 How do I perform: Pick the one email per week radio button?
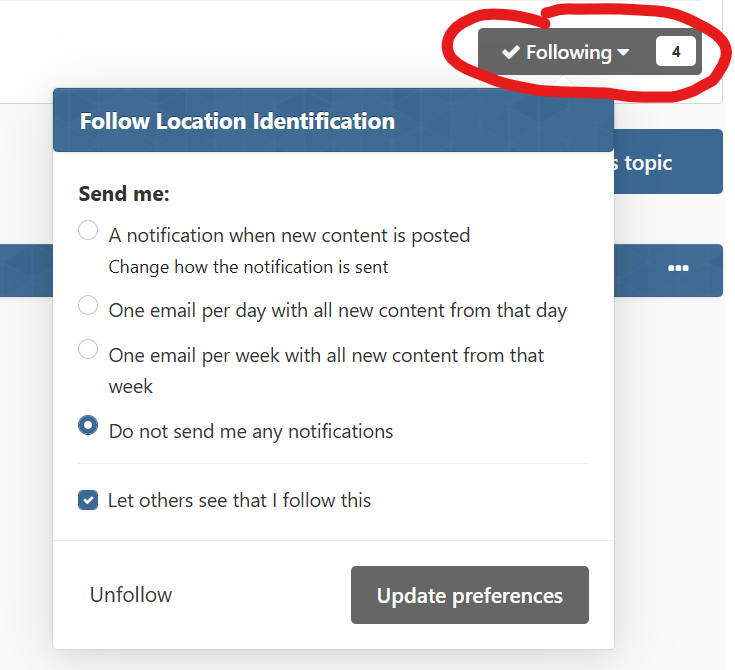(x=88, y=350)
